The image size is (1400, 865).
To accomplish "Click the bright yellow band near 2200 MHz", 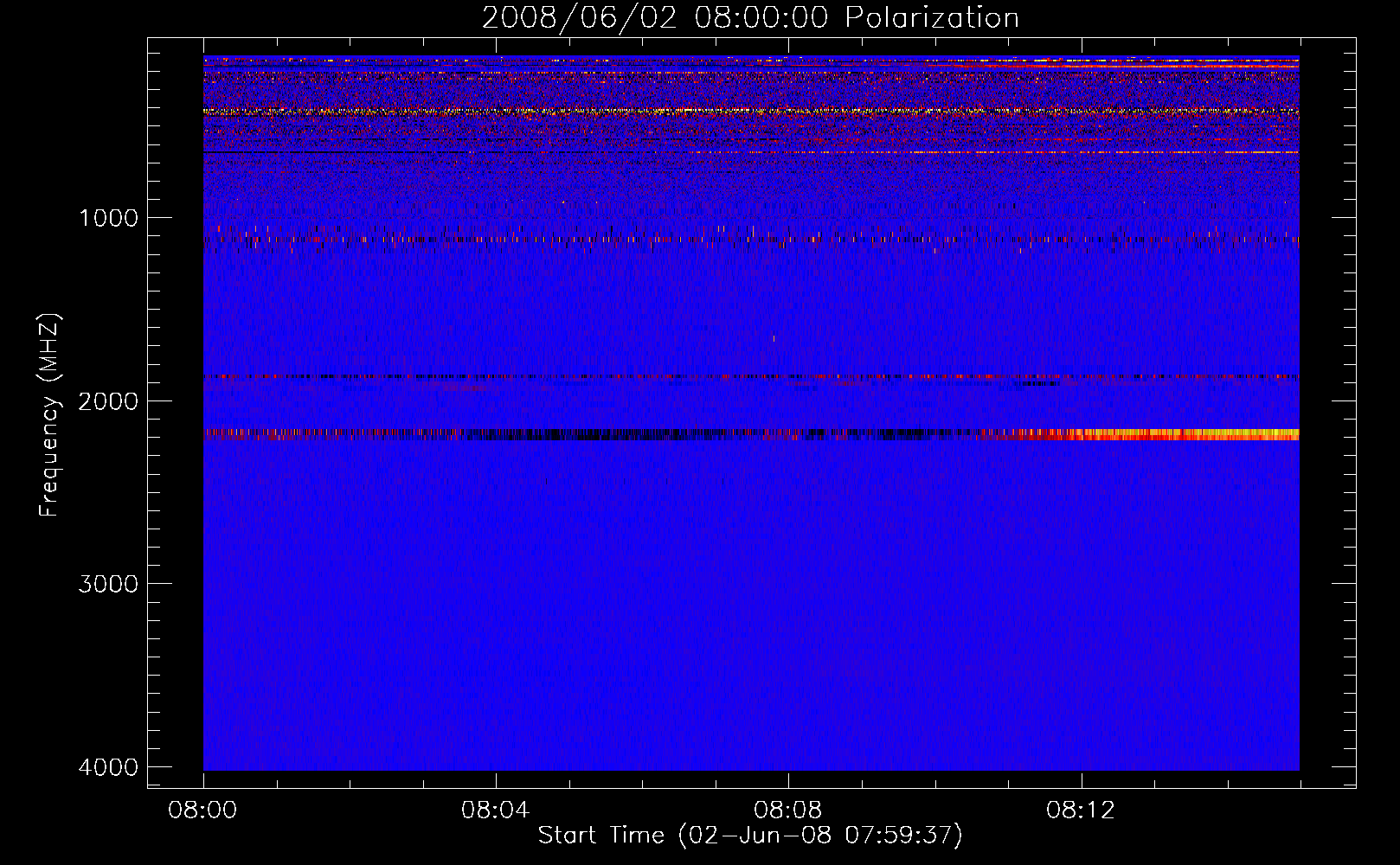I will pyautogui.click(x=1185, y=434).
